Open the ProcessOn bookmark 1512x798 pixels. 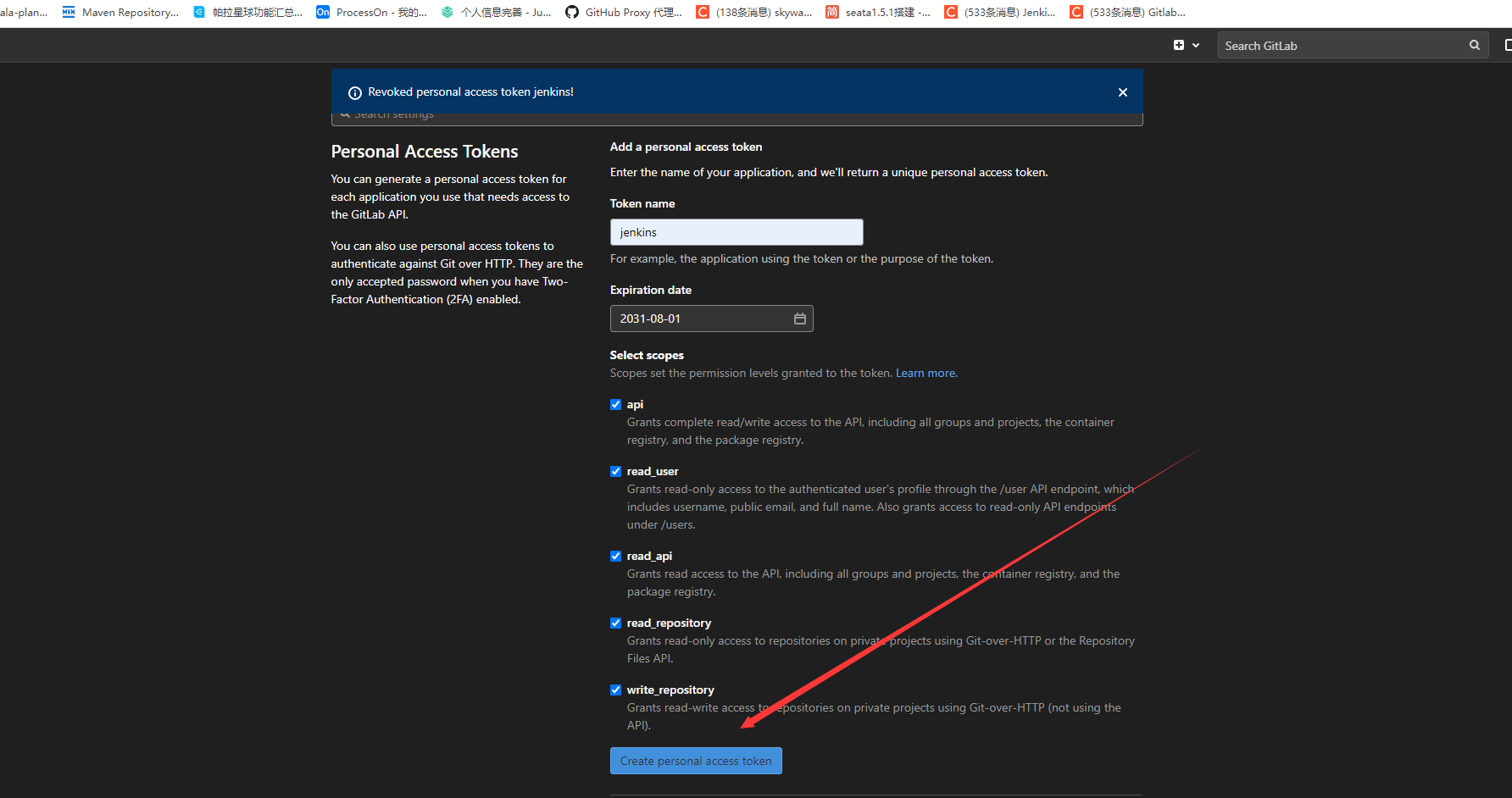(x=372, y=12)
